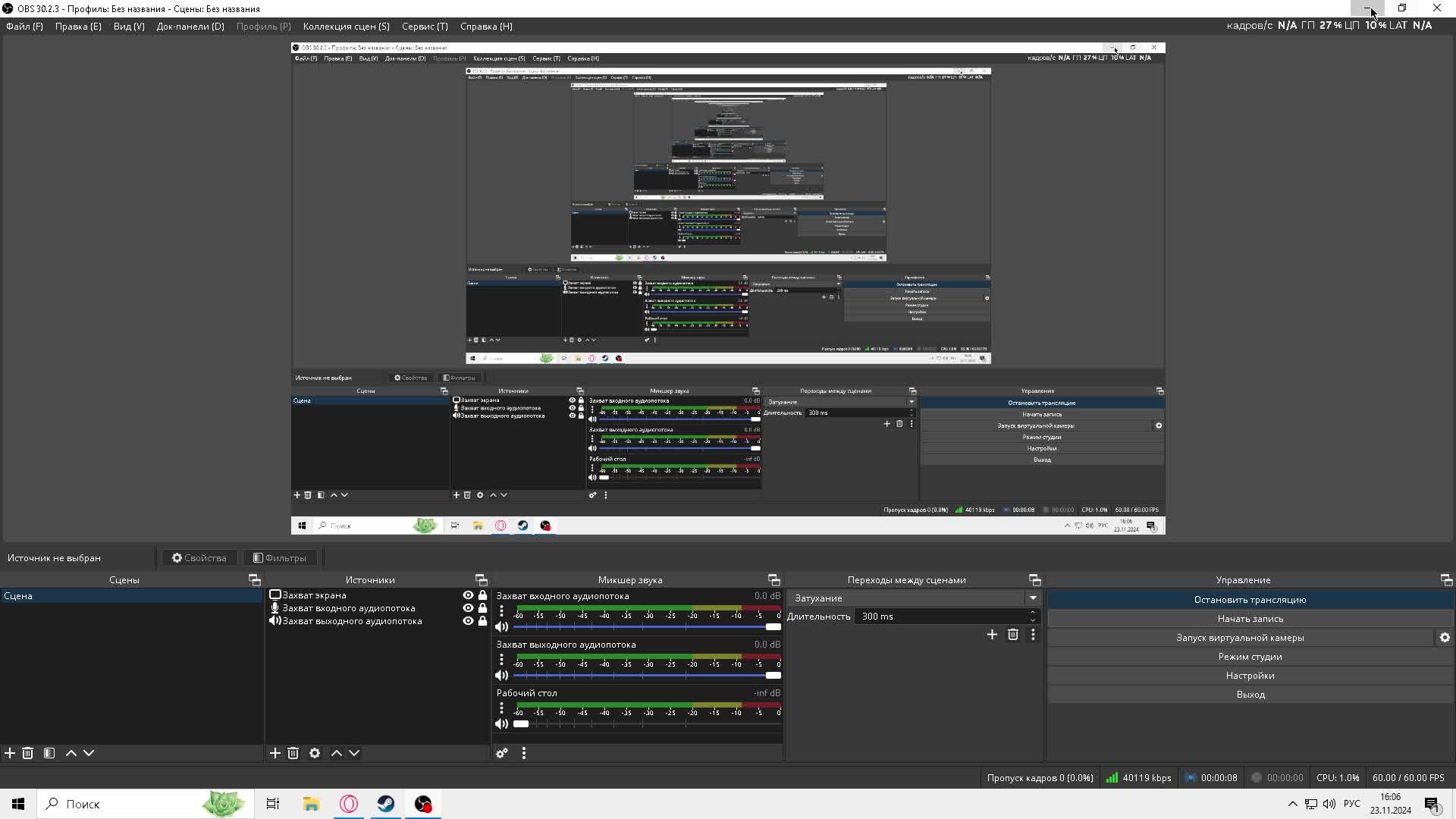Undock the Микшер звука panel icon
This screenshot has width=1456, height=819.
click(x=773, y=580)
